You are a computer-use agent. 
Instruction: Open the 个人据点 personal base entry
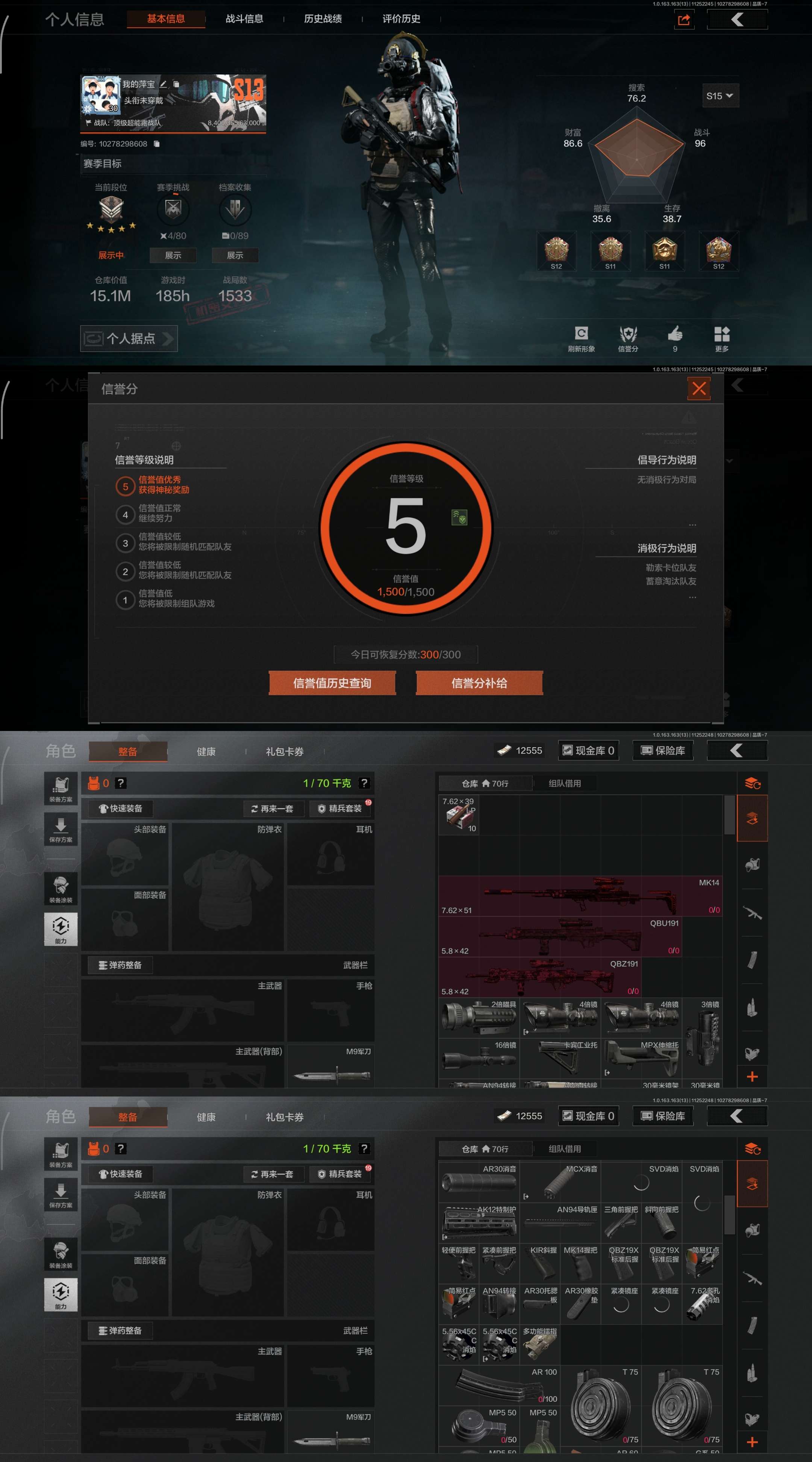click(x=129, y=338)
